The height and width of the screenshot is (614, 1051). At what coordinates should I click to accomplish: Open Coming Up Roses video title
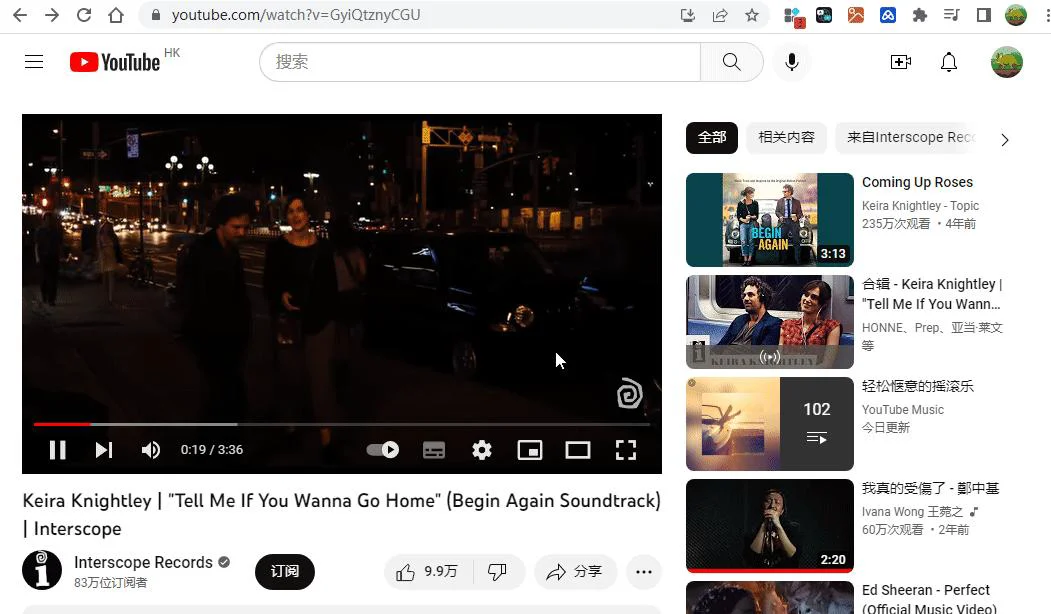917,182
